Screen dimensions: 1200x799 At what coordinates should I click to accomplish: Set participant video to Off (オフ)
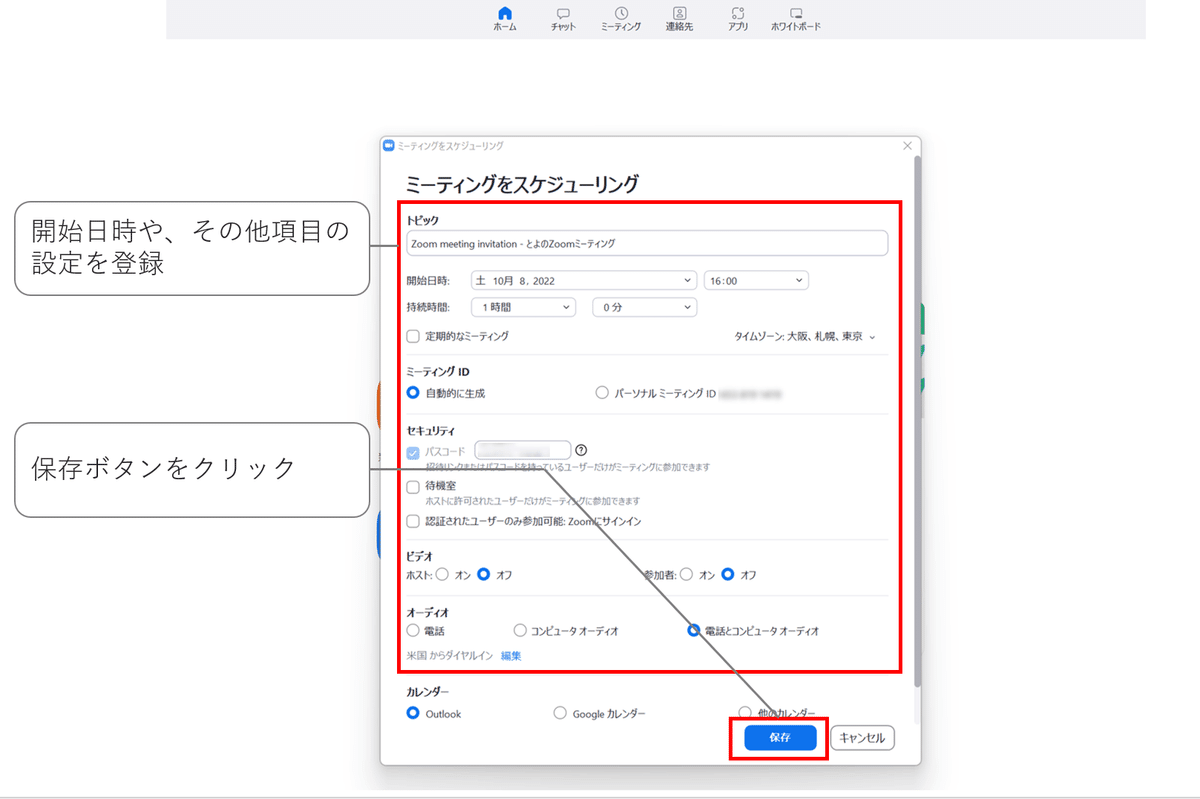tap(728, 574)
